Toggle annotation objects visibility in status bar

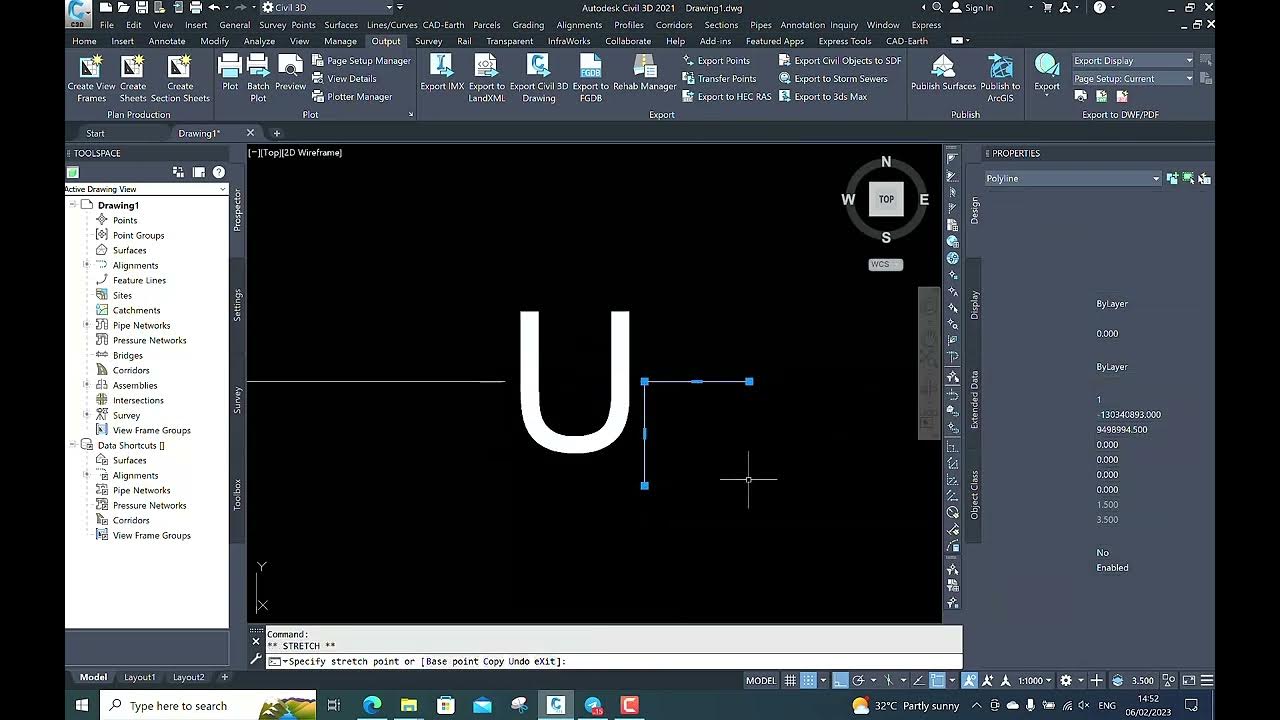click(x=970, y=680)
